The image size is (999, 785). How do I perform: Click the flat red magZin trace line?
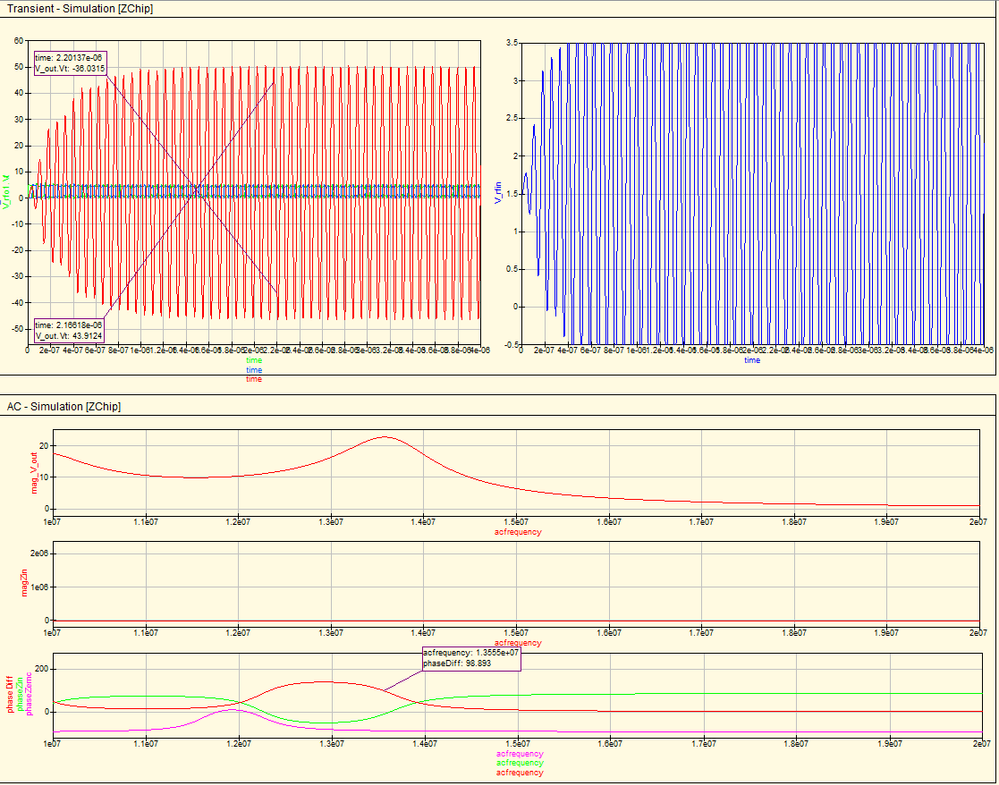click(517, 621)
